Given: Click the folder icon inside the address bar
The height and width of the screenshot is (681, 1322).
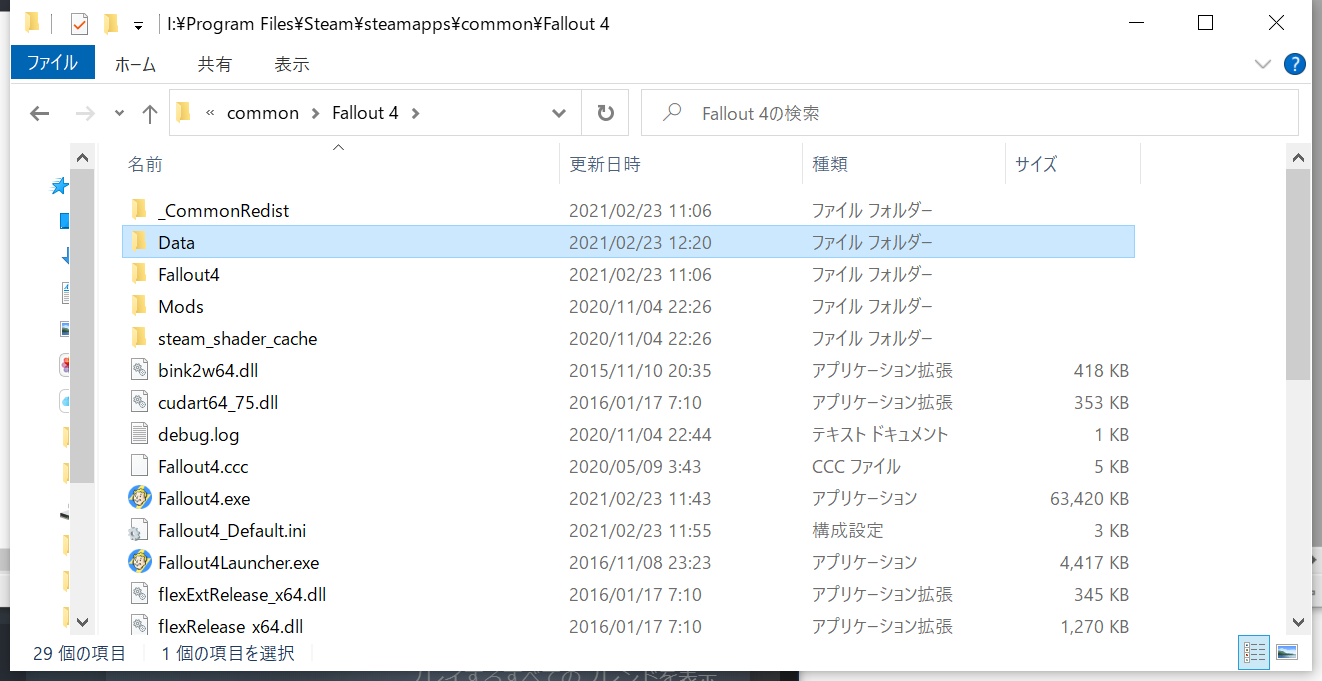Looking at the screenshot, I should coord(183,112).
